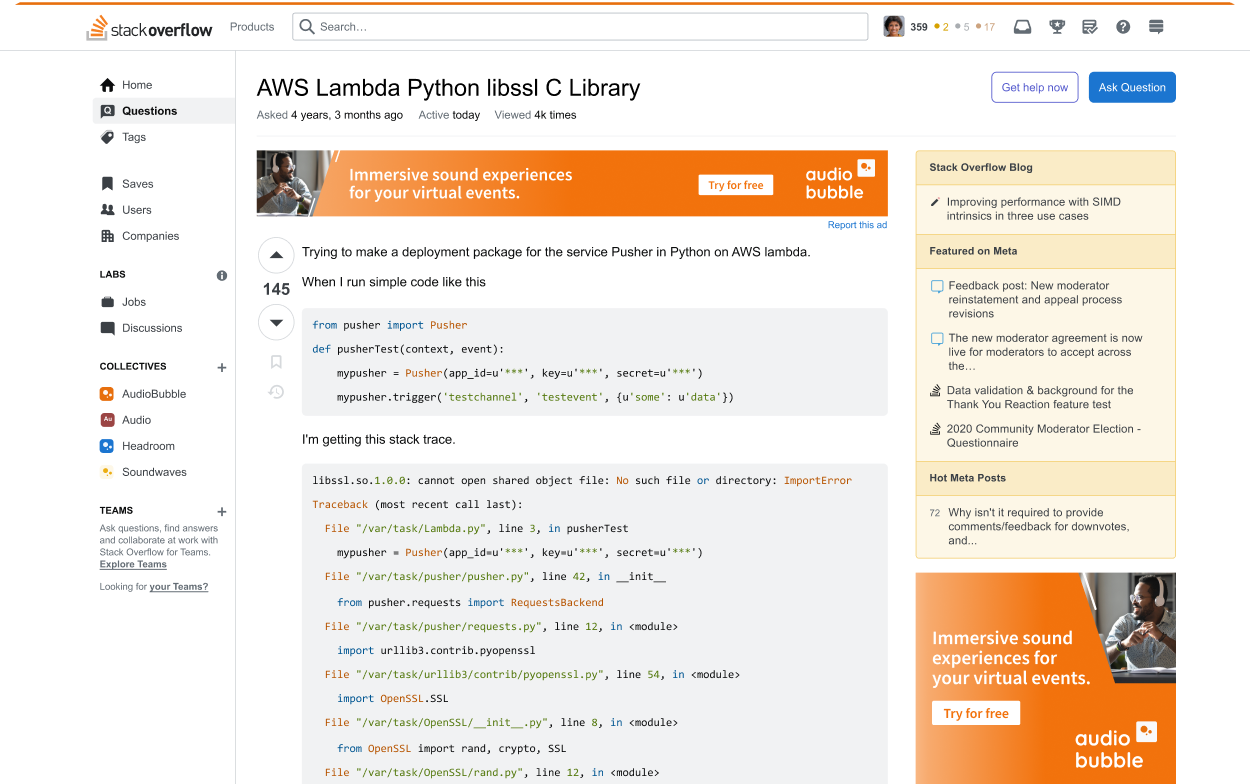Open Discussions under Labs
The width and height of the screenshot is (1250, 784).
tap(164, 328)
